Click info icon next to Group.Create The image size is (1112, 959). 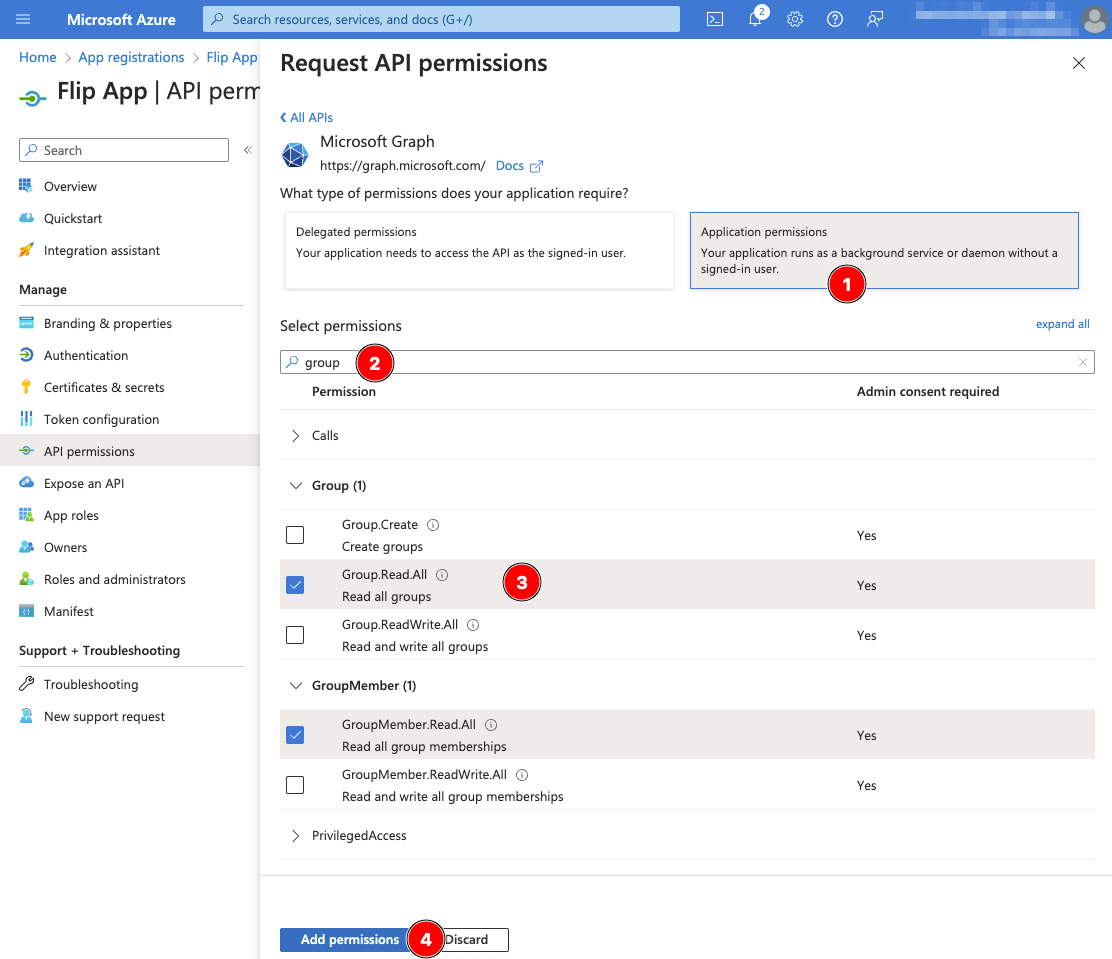(x=433, y=525)
